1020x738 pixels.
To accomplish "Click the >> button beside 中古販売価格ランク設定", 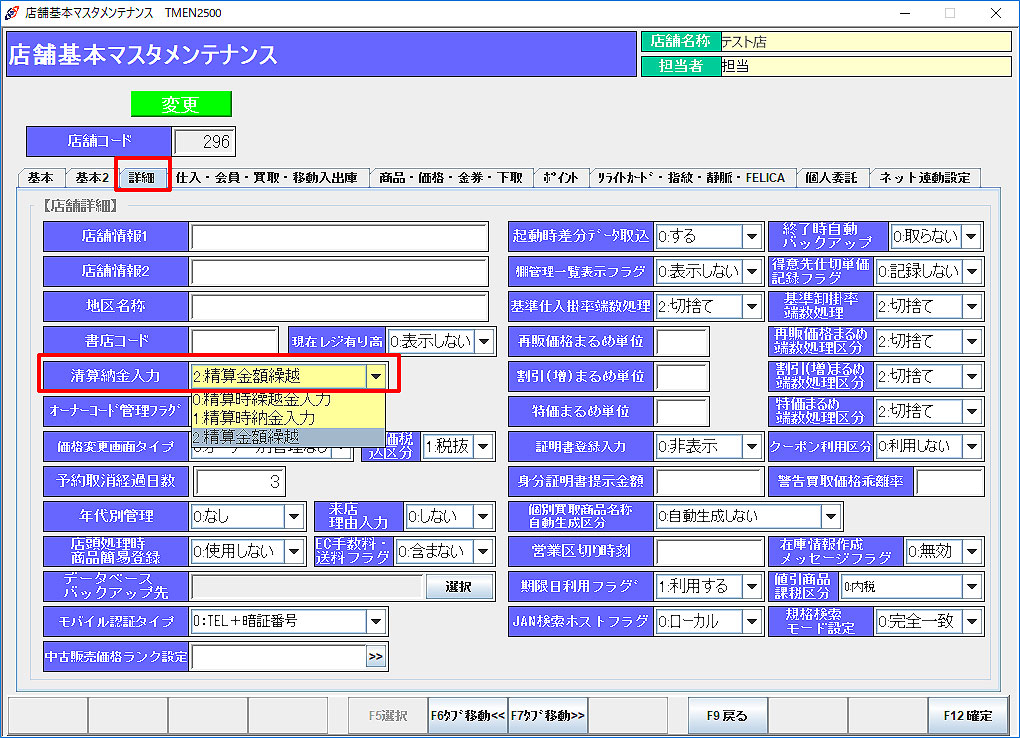I will (375, 657).
